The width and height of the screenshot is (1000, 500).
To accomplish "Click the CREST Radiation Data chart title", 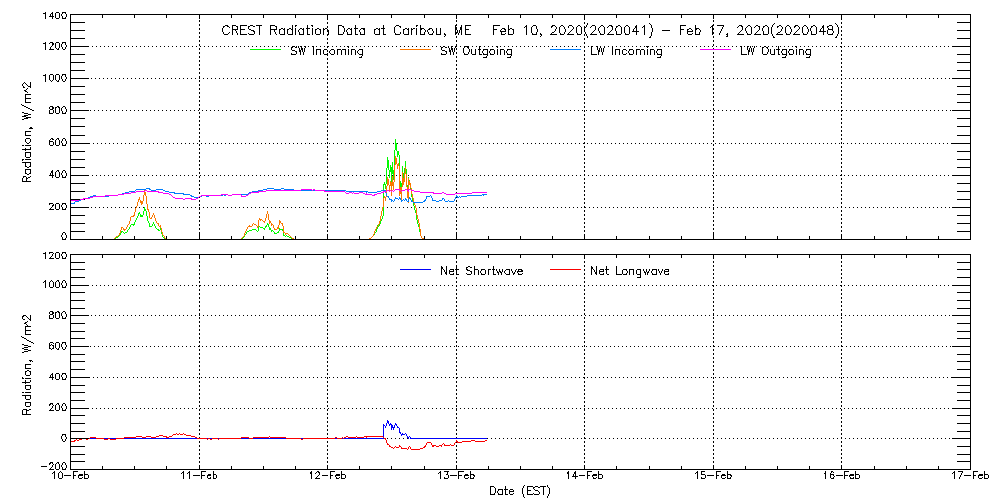I will coord(530,31).
